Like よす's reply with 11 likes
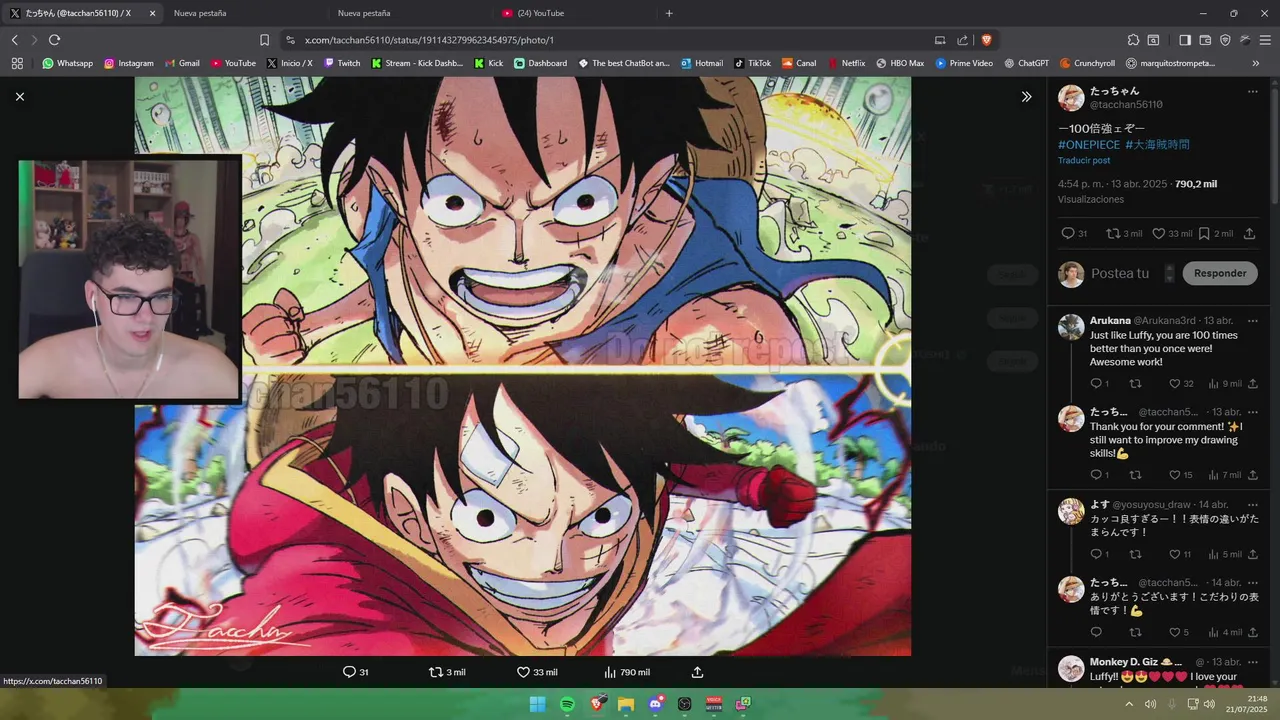 coord(1175,554)
